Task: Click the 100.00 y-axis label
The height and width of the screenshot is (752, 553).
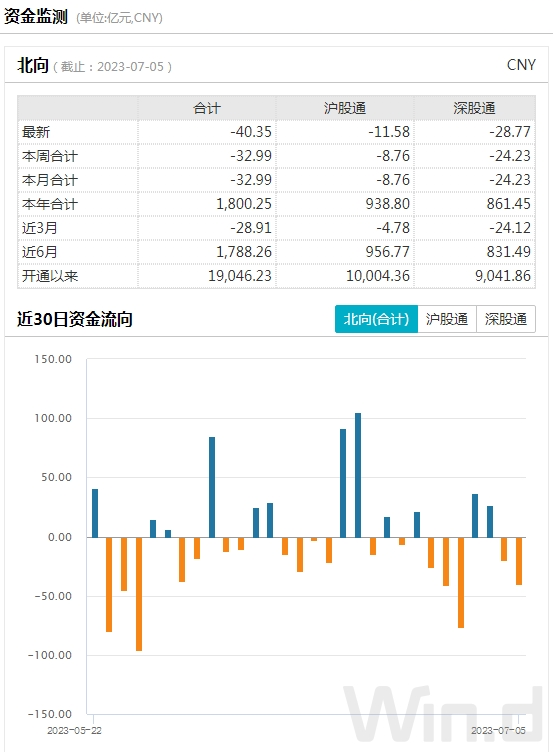Action: coord(53,418)
